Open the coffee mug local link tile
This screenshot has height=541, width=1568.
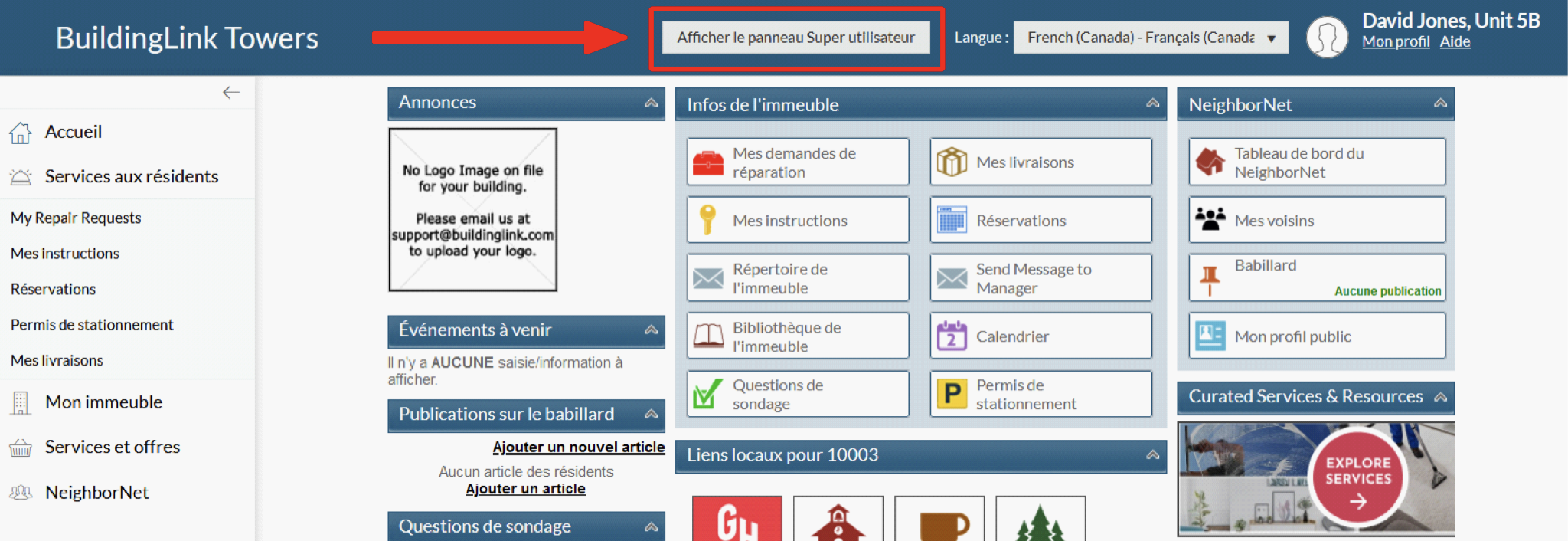point(939,519)
